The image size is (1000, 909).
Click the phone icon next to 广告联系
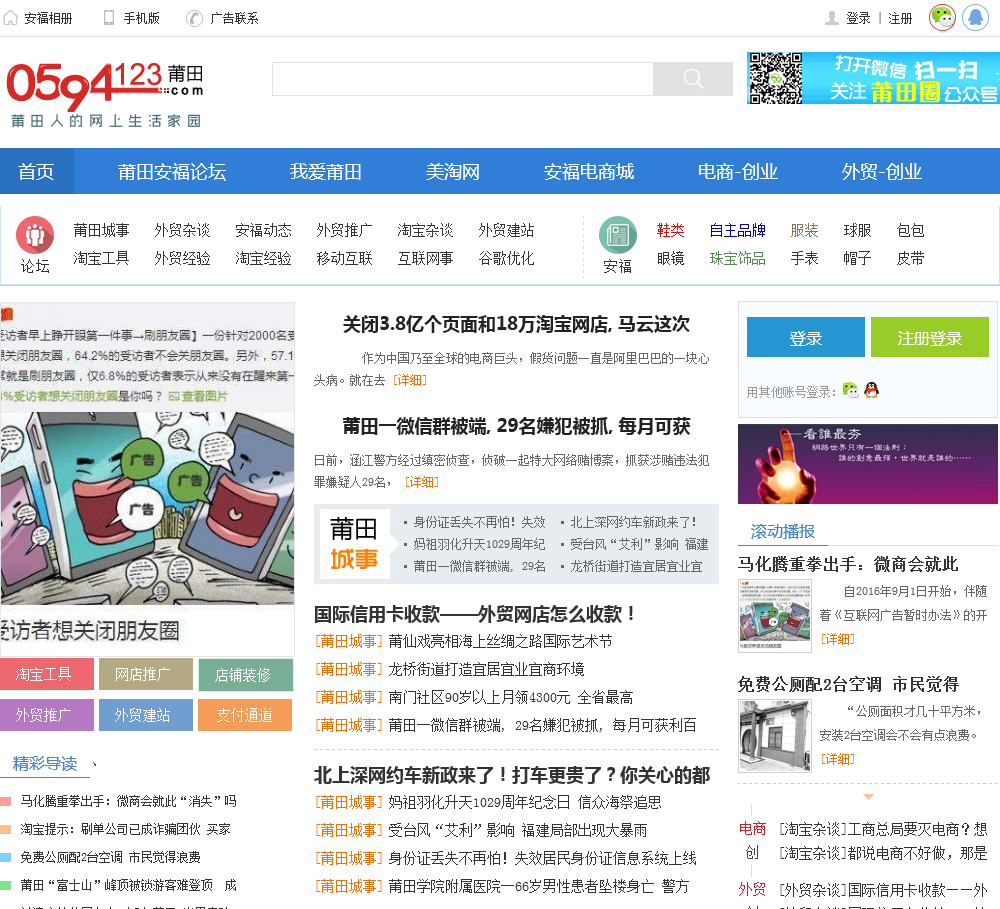(x=194, y=18)
